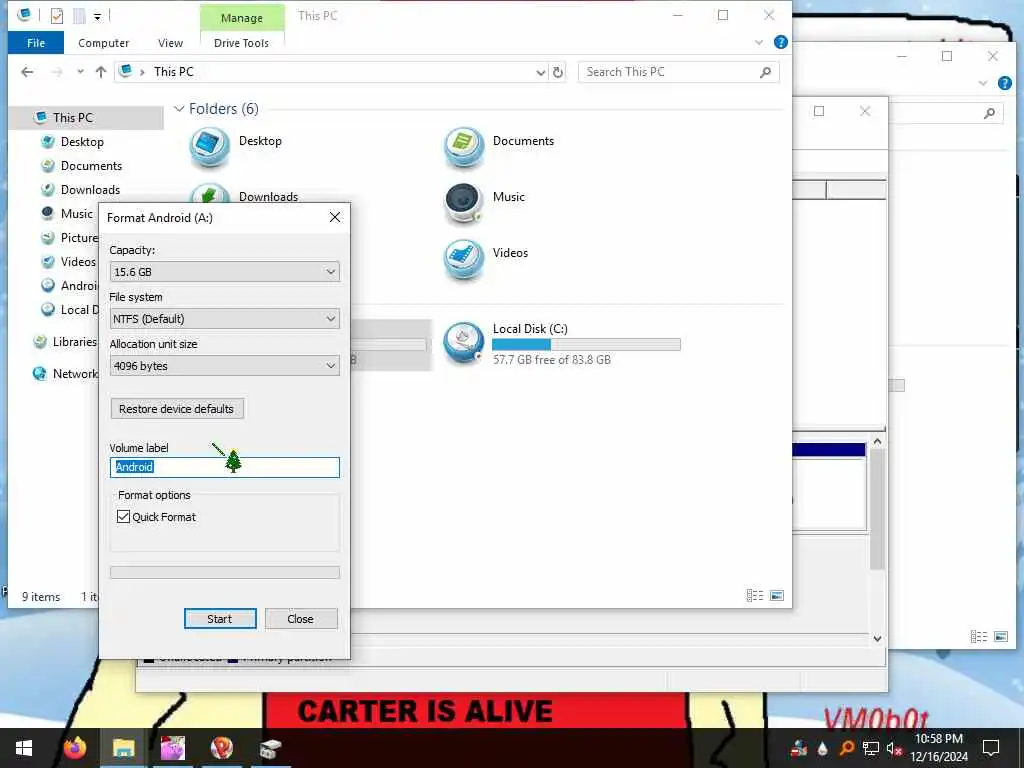1024x768 pixels.
Task: Click the Local Disk (C:) usage bar
Action: click(x=586, y=344)
